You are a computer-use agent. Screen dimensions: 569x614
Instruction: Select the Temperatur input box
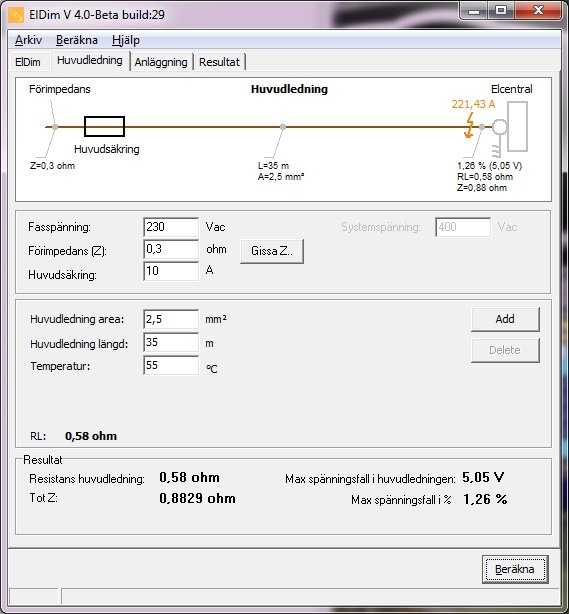point(171,365)
